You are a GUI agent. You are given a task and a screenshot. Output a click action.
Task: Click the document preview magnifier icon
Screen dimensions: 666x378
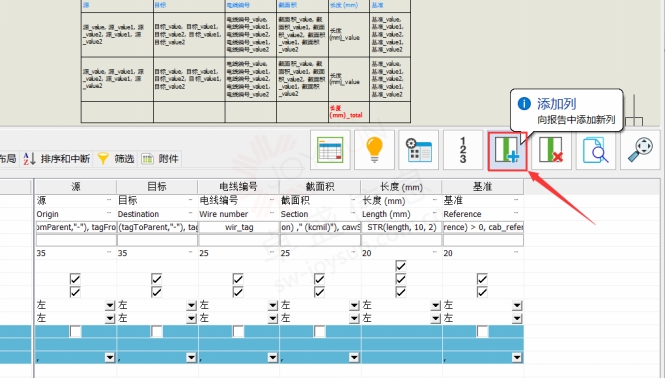595,150
